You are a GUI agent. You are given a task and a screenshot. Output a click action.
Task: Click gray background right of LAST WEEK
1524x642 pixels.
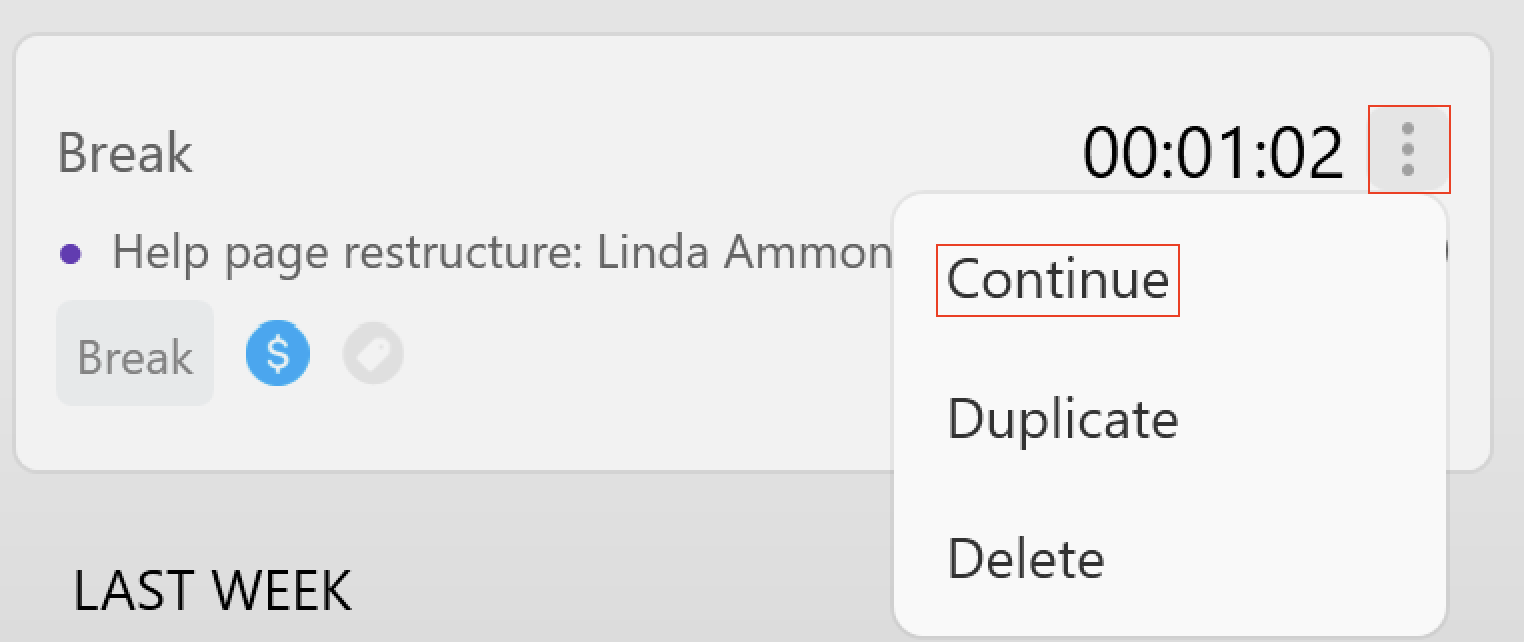(620, 591)
